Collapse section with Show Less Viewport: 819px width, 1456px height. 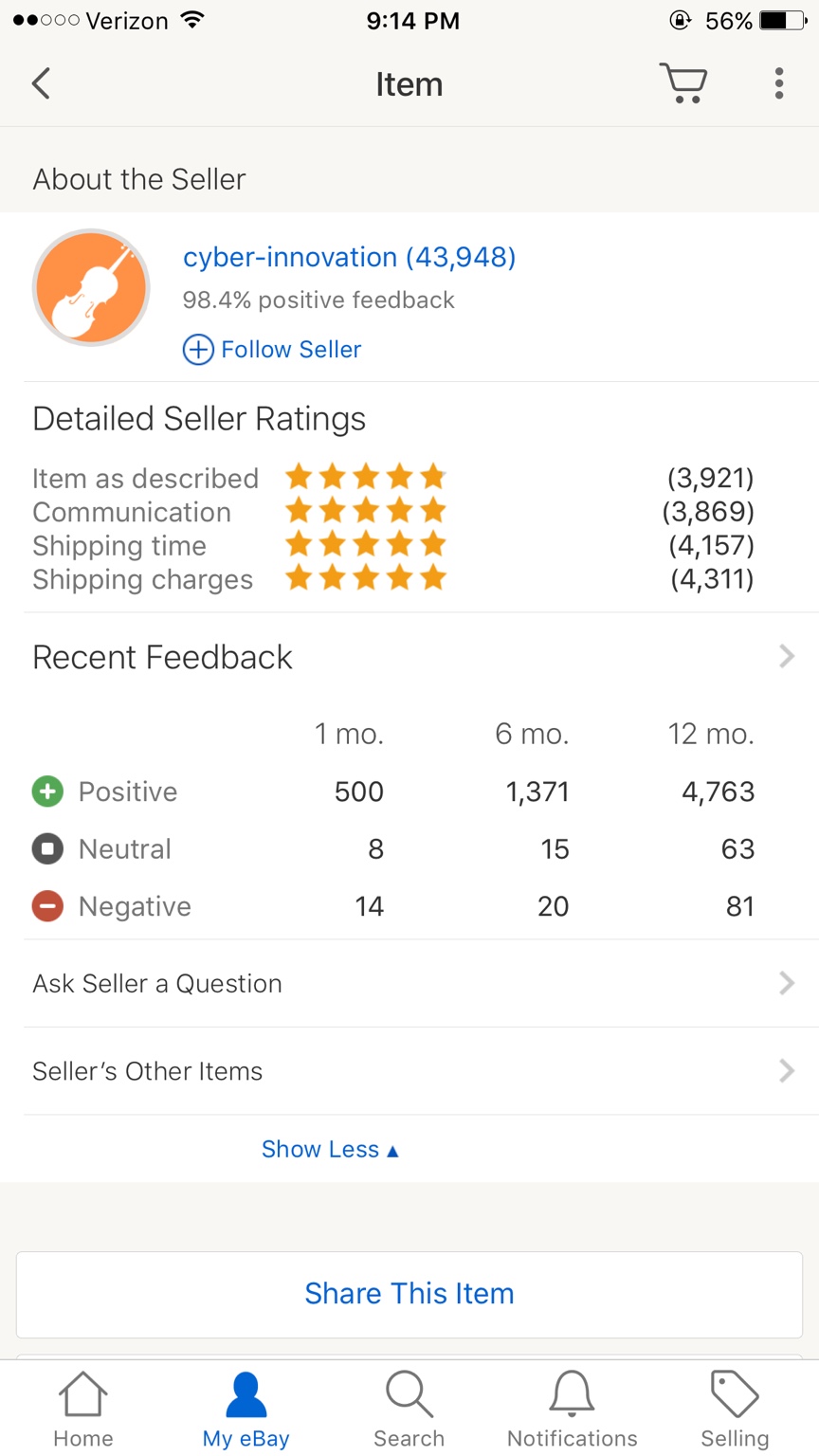tap(330, 1150)
